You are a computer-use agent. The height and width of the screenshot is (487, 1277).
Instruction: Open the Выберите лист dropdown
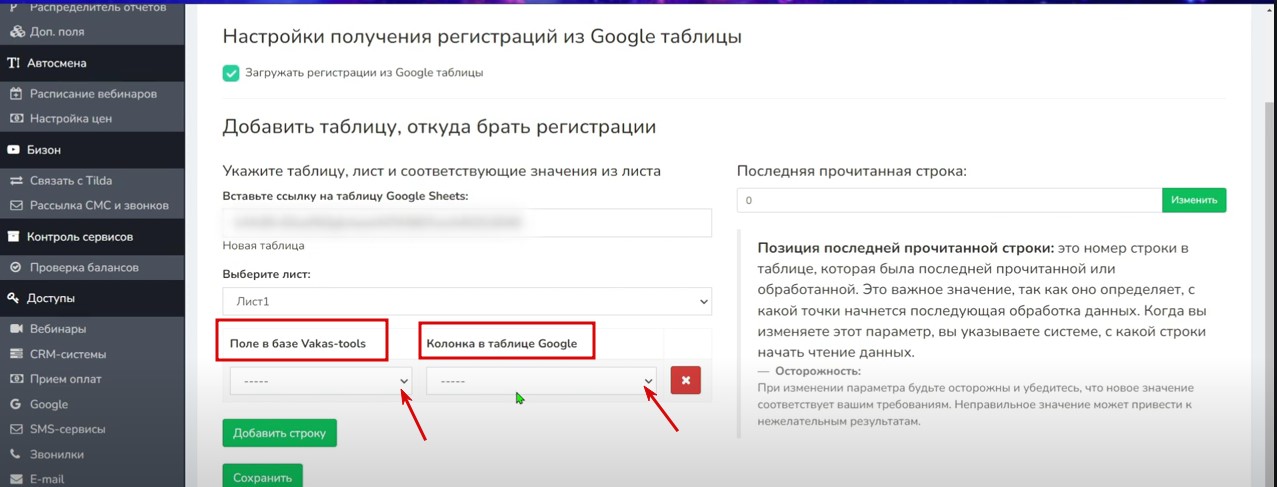(x=467, y=301)
